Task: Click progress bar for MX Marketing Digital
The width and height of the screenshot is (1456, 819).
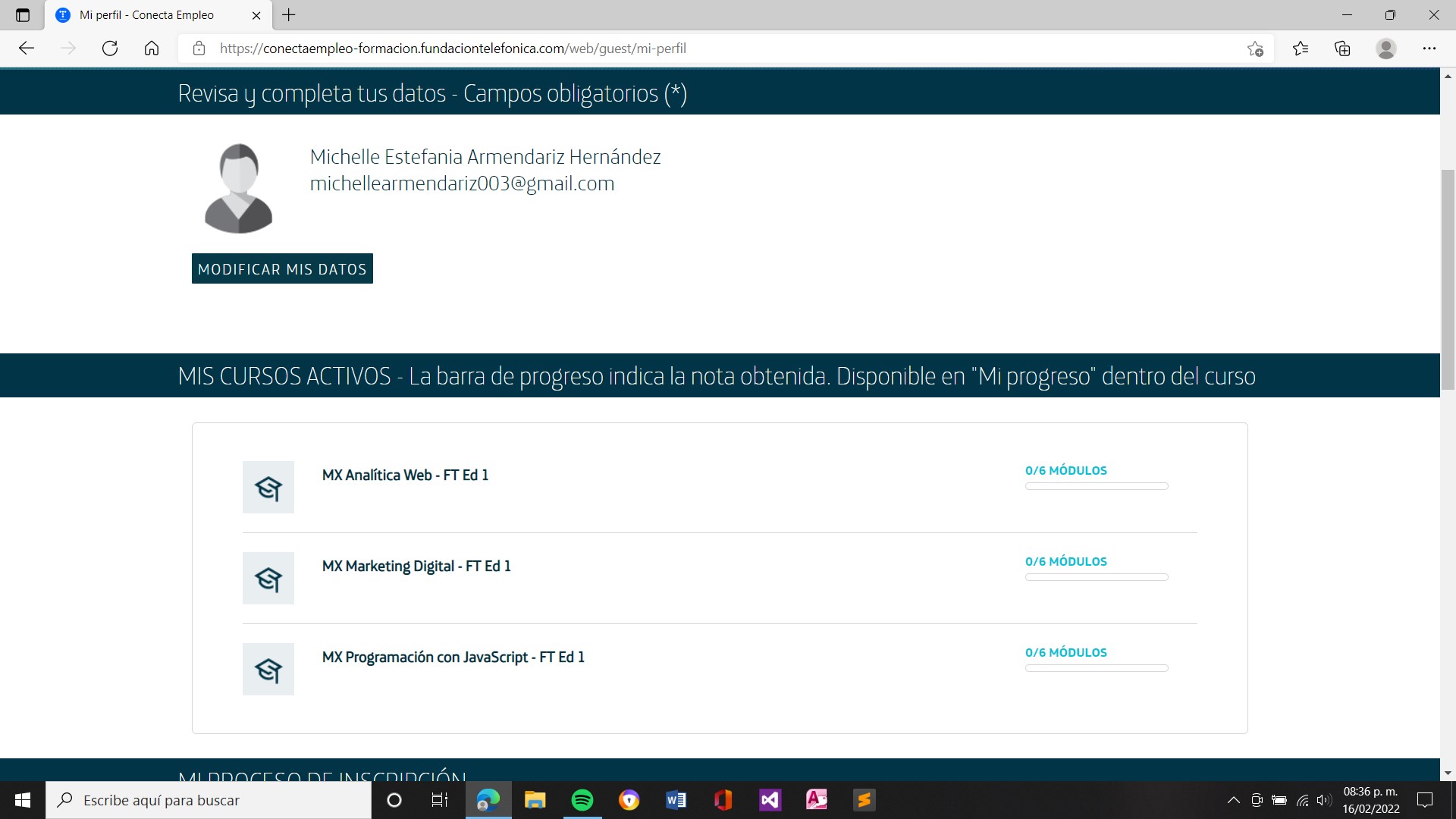Action: (1097, 577)
